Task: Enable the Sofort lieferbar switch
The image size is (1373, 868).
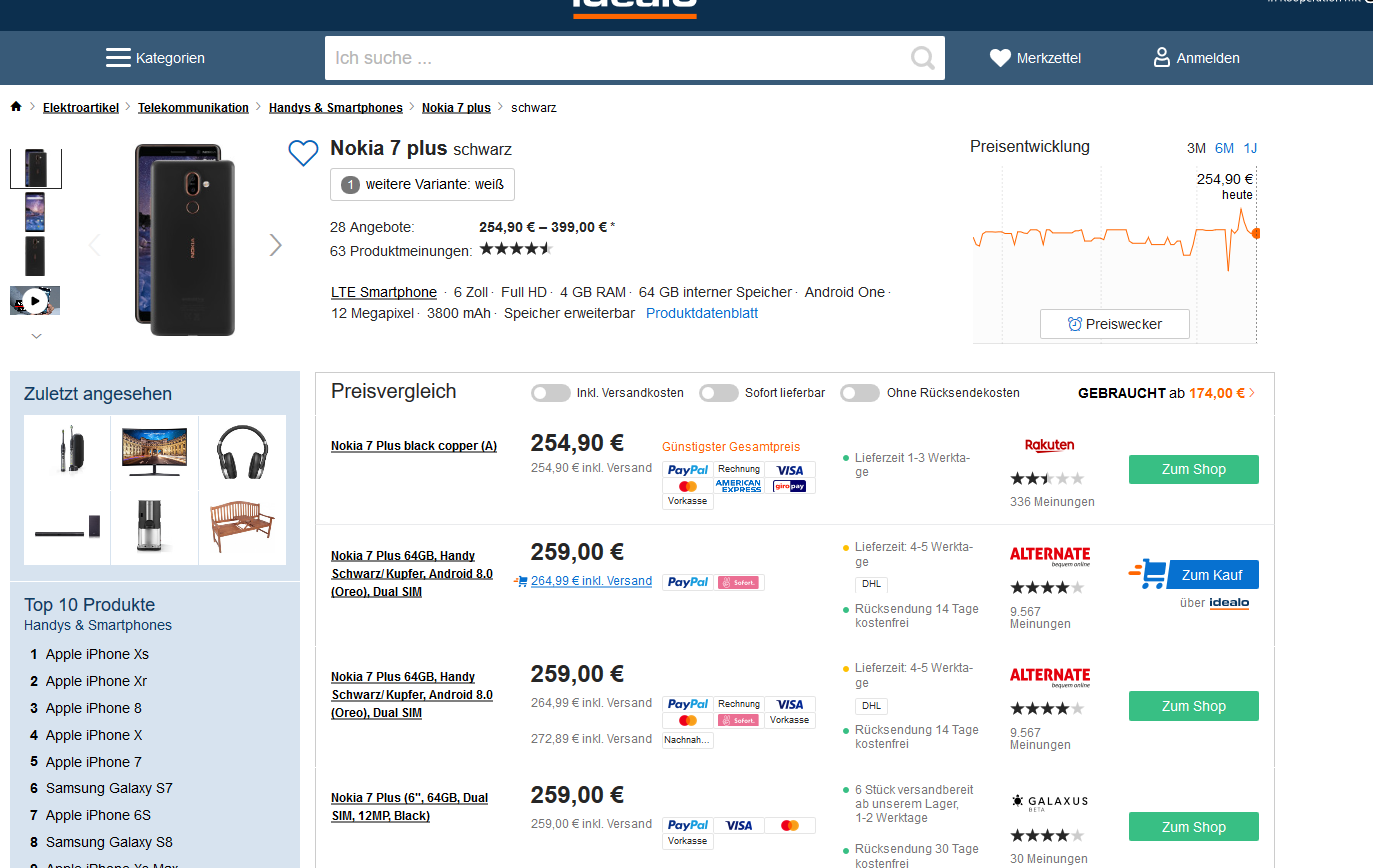Action: pyautogui.click(x=719, y=393)
